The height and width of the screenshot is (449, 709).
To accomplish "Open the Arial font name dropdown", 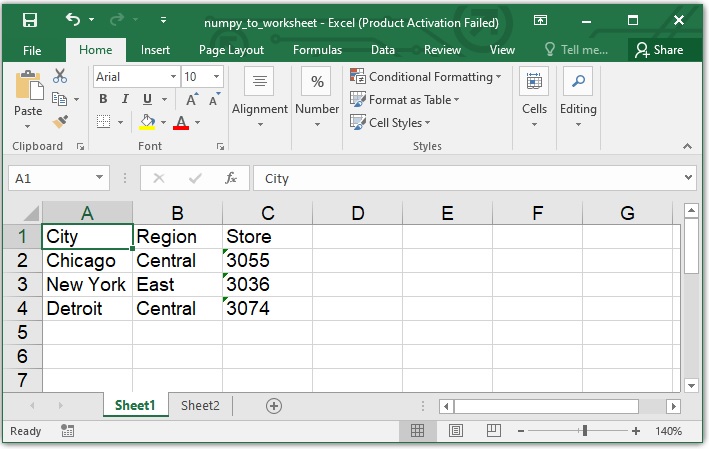I will pyautogui.click(x=173, y=77).
